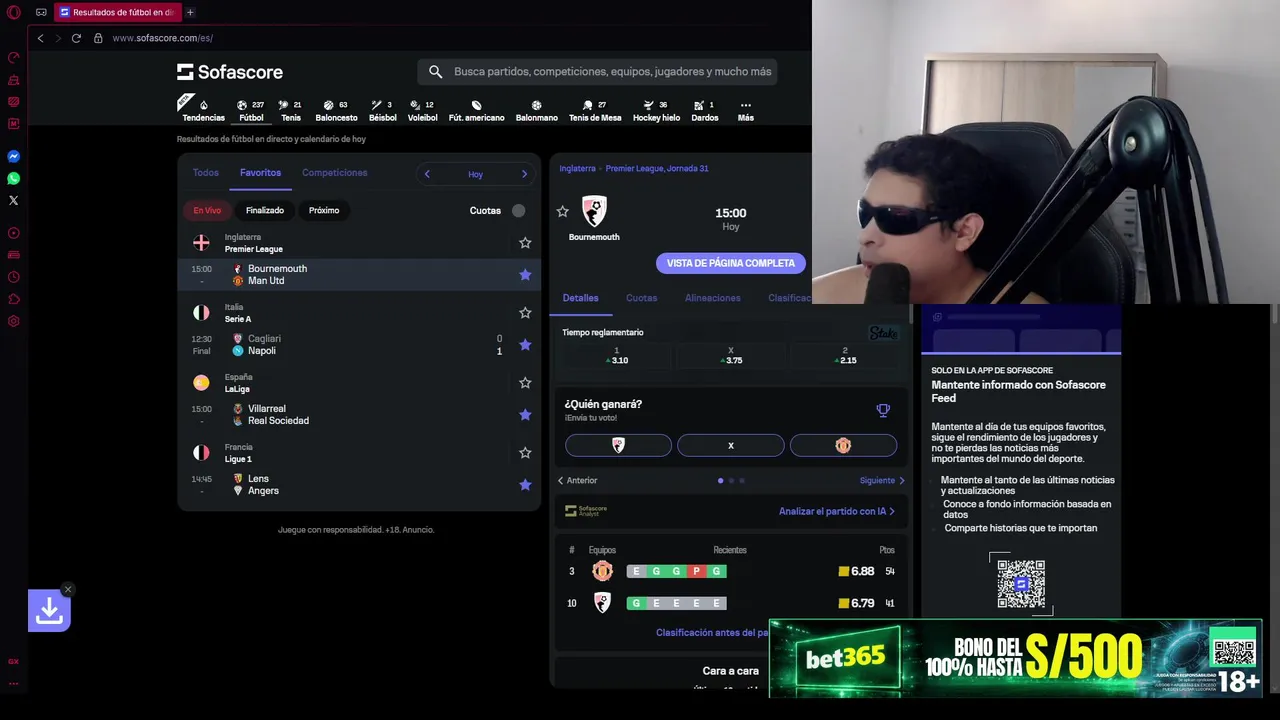The height and width of the screenshot is (720, 1280).
Task: Open Opera sidebar Settings gear
Action: click(x=14, y=321)
